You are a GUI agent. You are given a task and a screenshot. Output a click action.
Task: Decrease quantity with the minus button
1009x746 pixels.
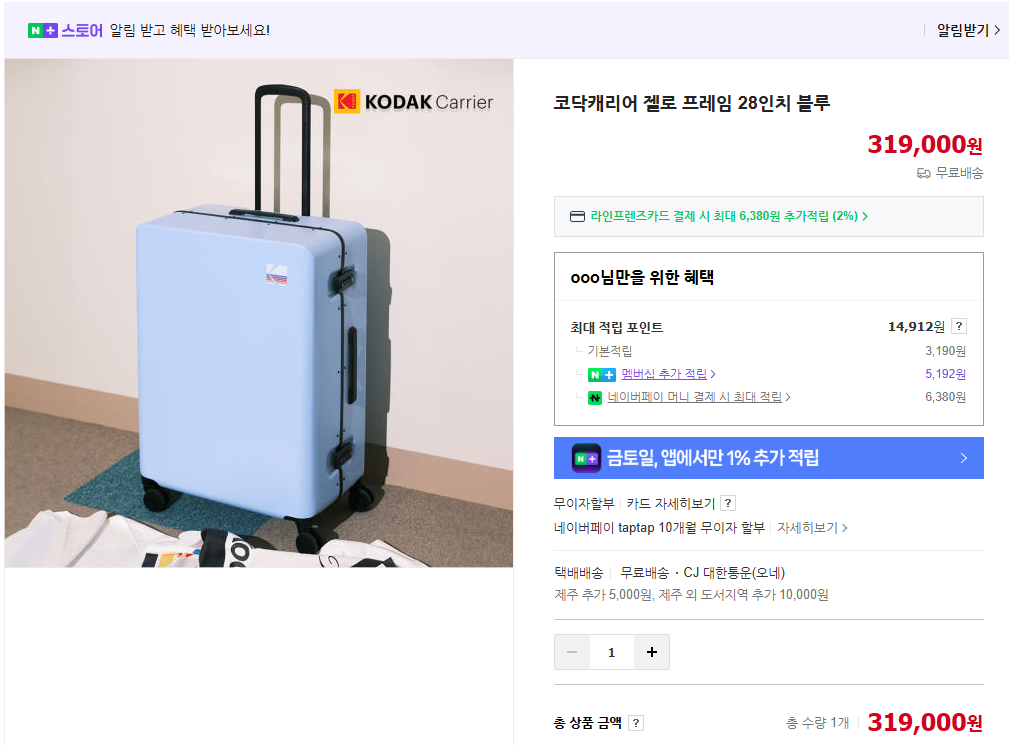pos(572,652)
